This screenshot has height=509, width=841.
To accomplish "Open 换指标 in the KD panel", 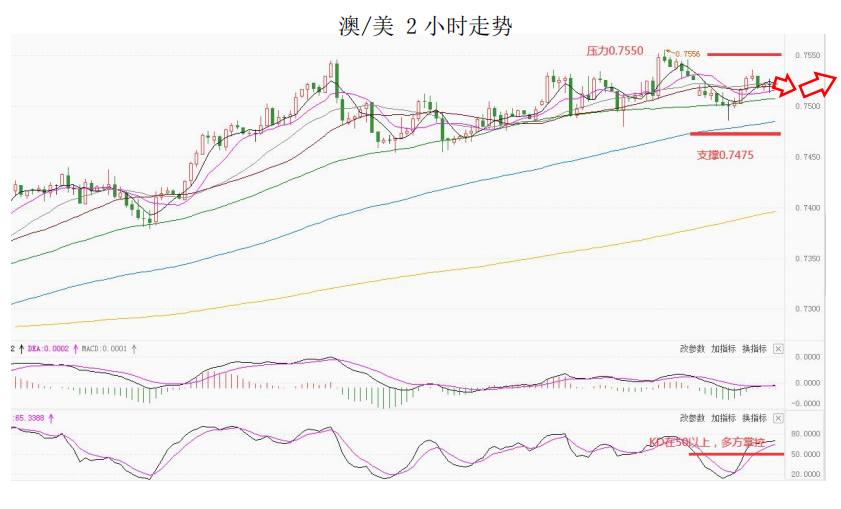I will pos(755,418).
